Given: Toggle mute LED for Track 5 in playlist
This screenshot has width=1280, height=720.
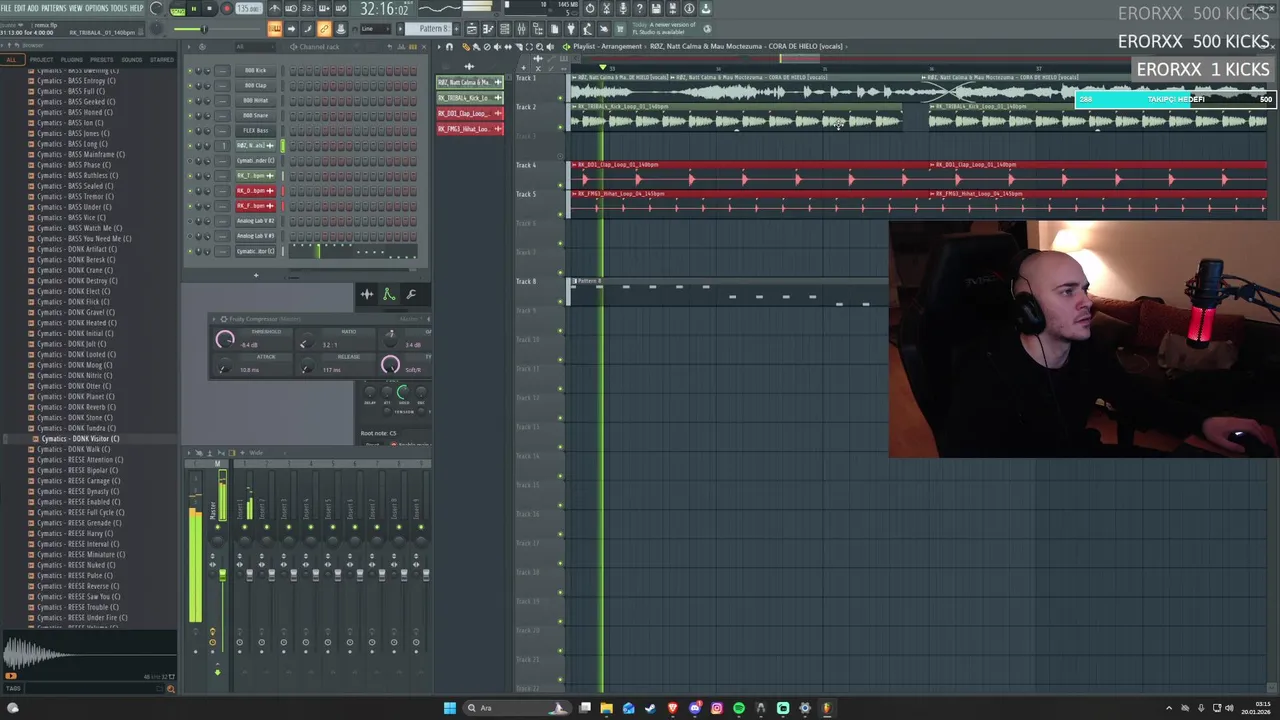Looking at the screenshot, I should pyautogui.click(x=560, y=214).
